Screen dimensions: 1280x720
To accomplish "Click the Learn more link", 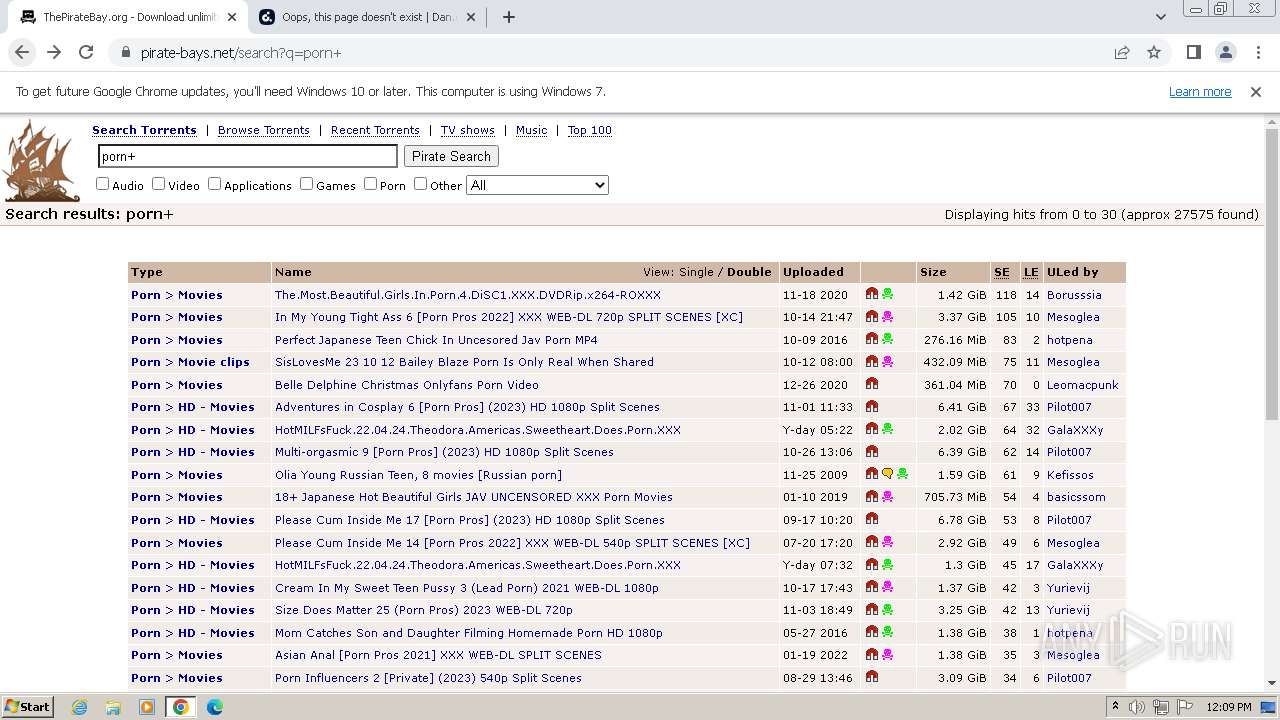I will tap(1200, 92).
